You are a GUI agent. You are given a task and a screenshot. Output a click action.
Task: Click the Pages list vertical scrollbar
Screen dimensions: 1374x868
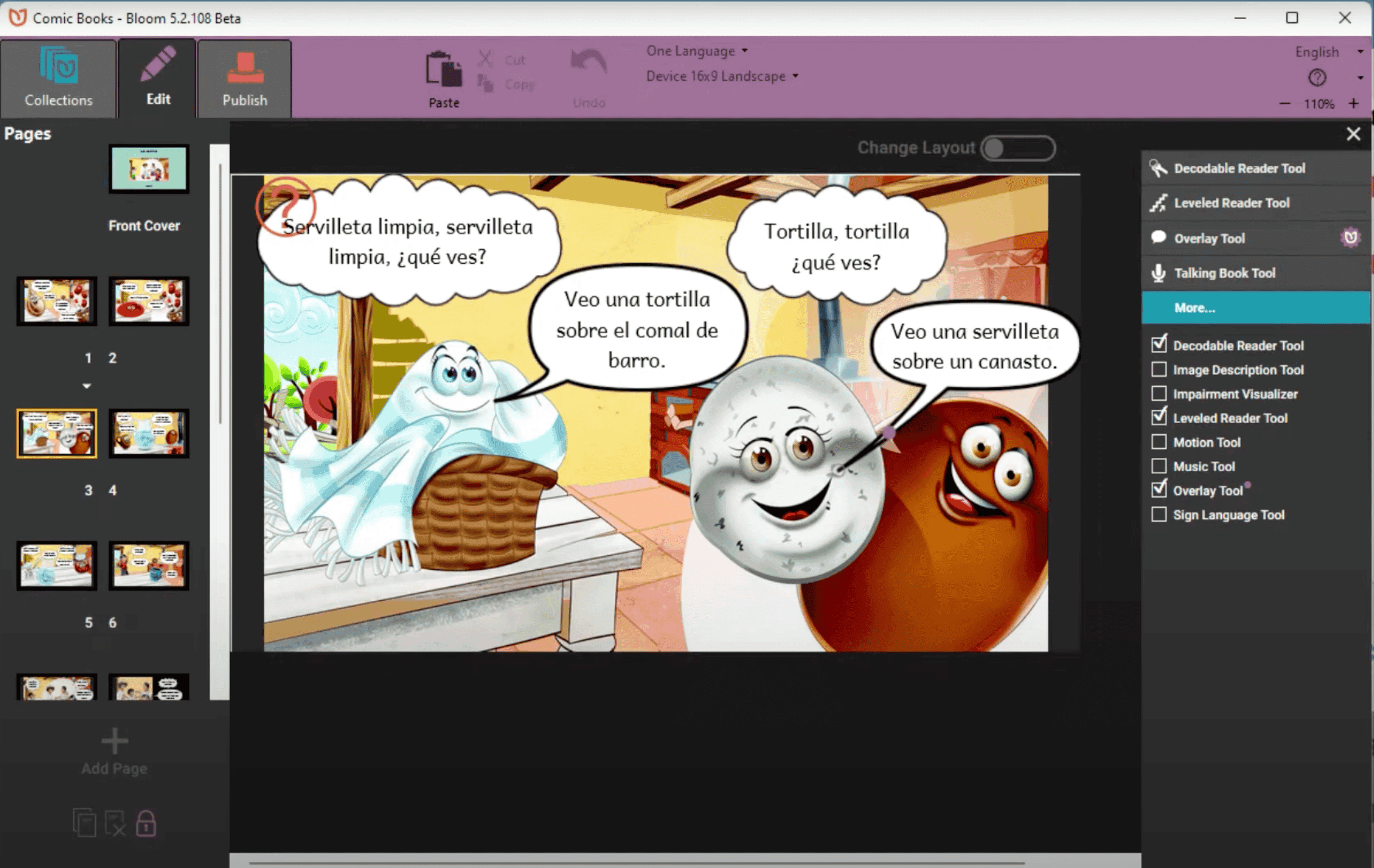[220, 294]
